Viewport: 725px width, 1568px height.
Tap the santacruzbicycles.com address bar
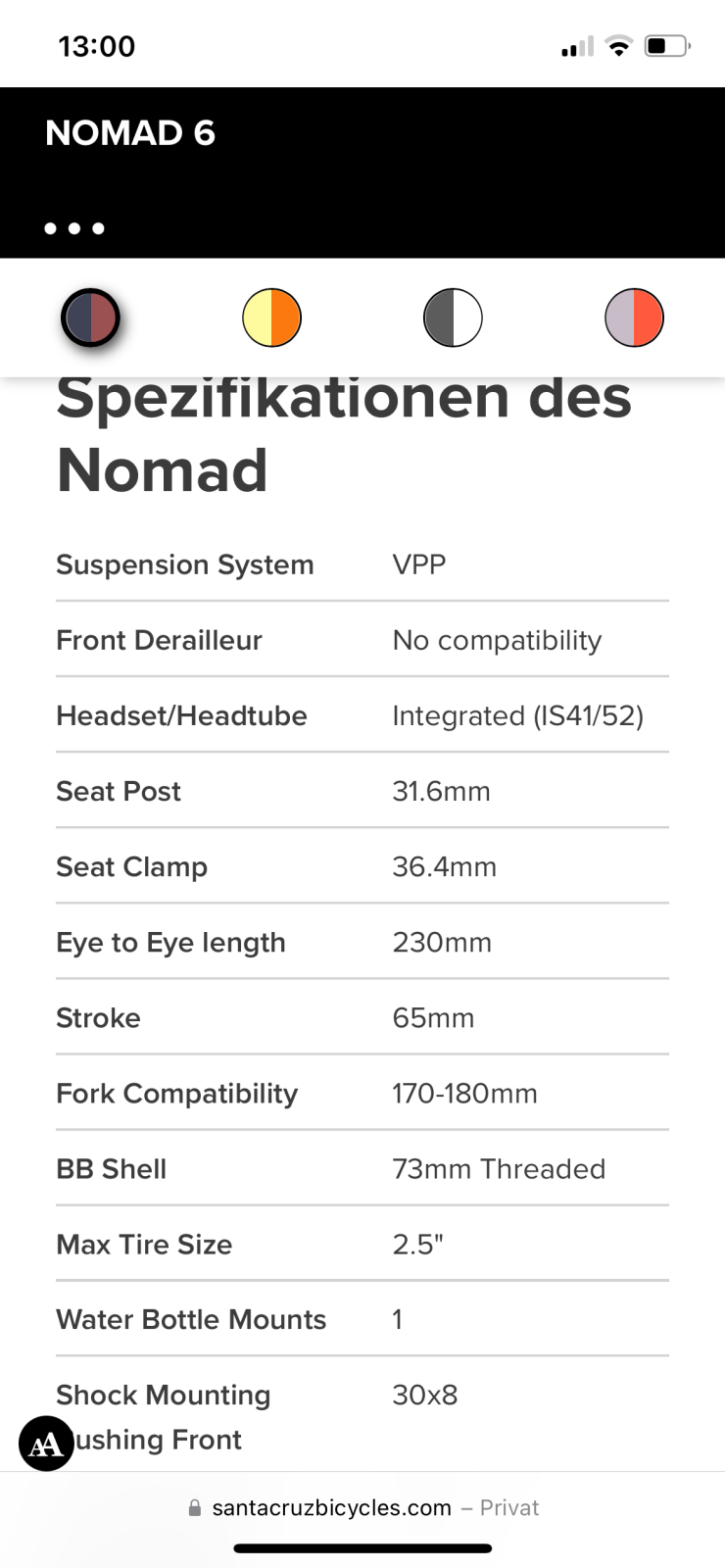[x=331, y=1507]
